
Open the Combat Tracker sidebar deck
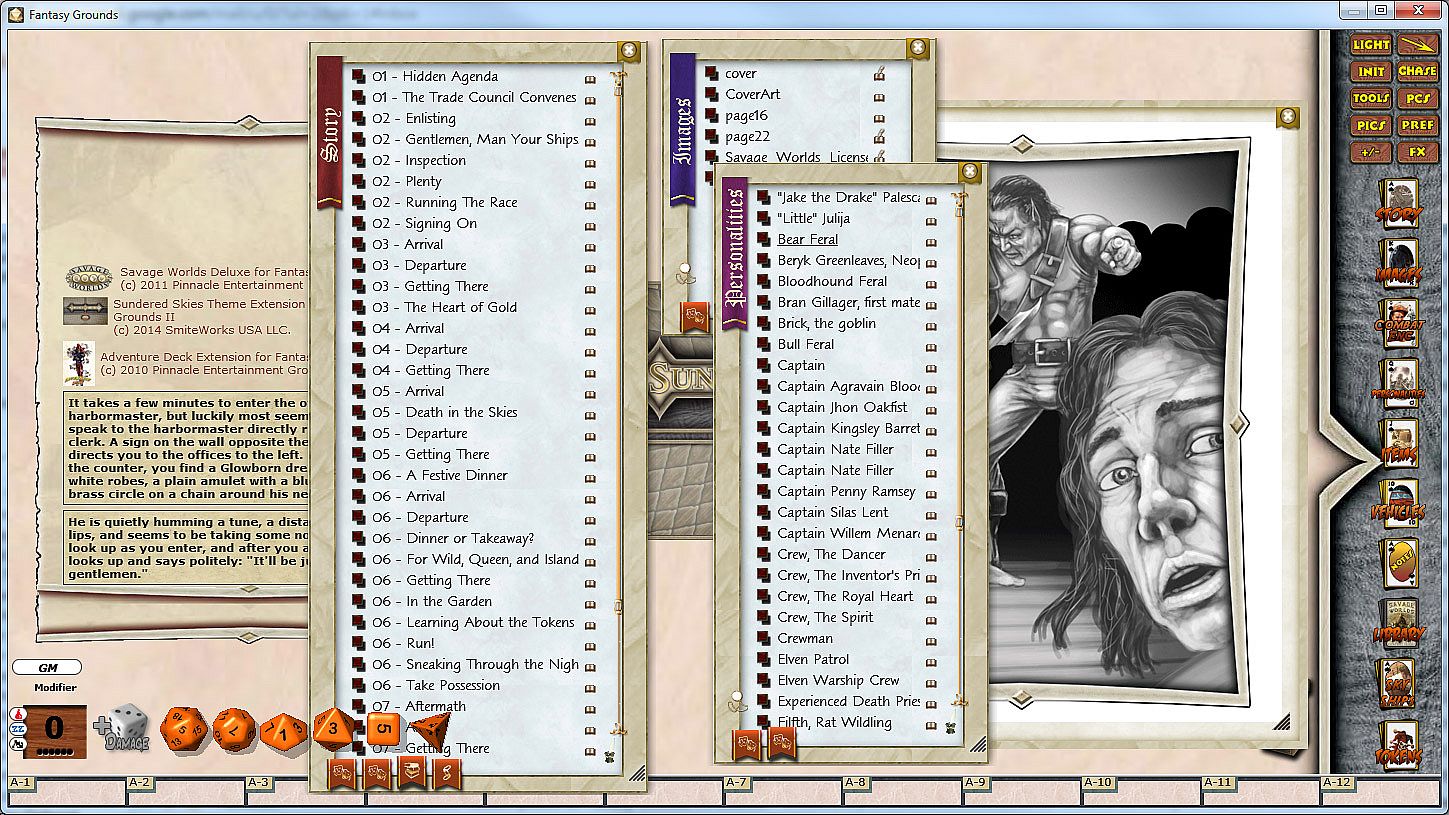click(x=1398, y=325)
